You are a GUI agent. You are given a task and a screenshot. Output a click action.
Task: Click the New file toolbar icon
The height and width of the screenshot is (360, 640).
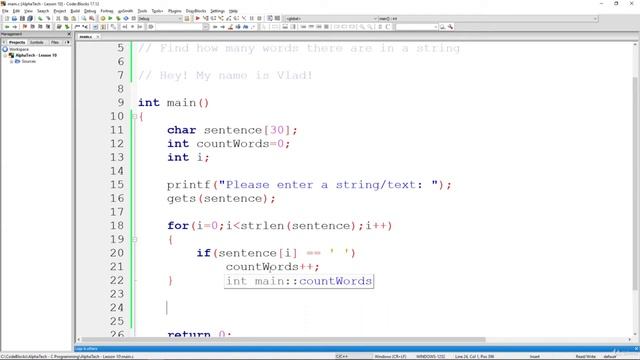coord(7,18)
